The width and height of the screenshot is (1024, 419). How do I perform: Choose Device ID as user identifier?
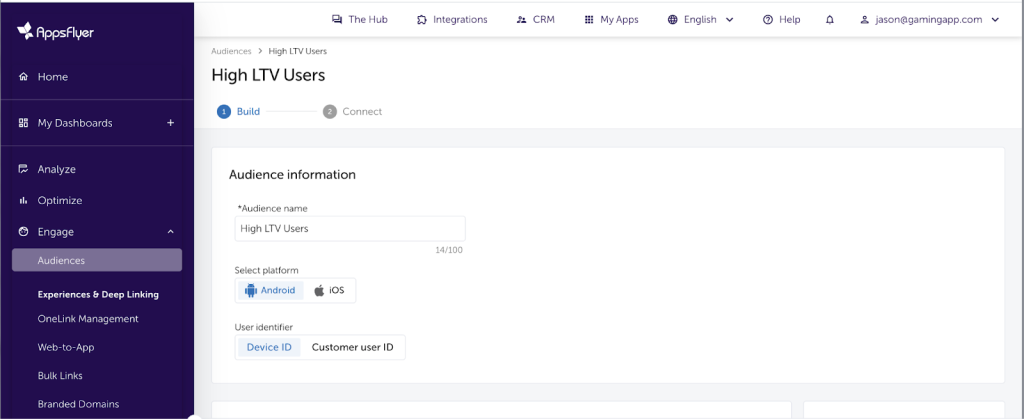tap(268, 347)
